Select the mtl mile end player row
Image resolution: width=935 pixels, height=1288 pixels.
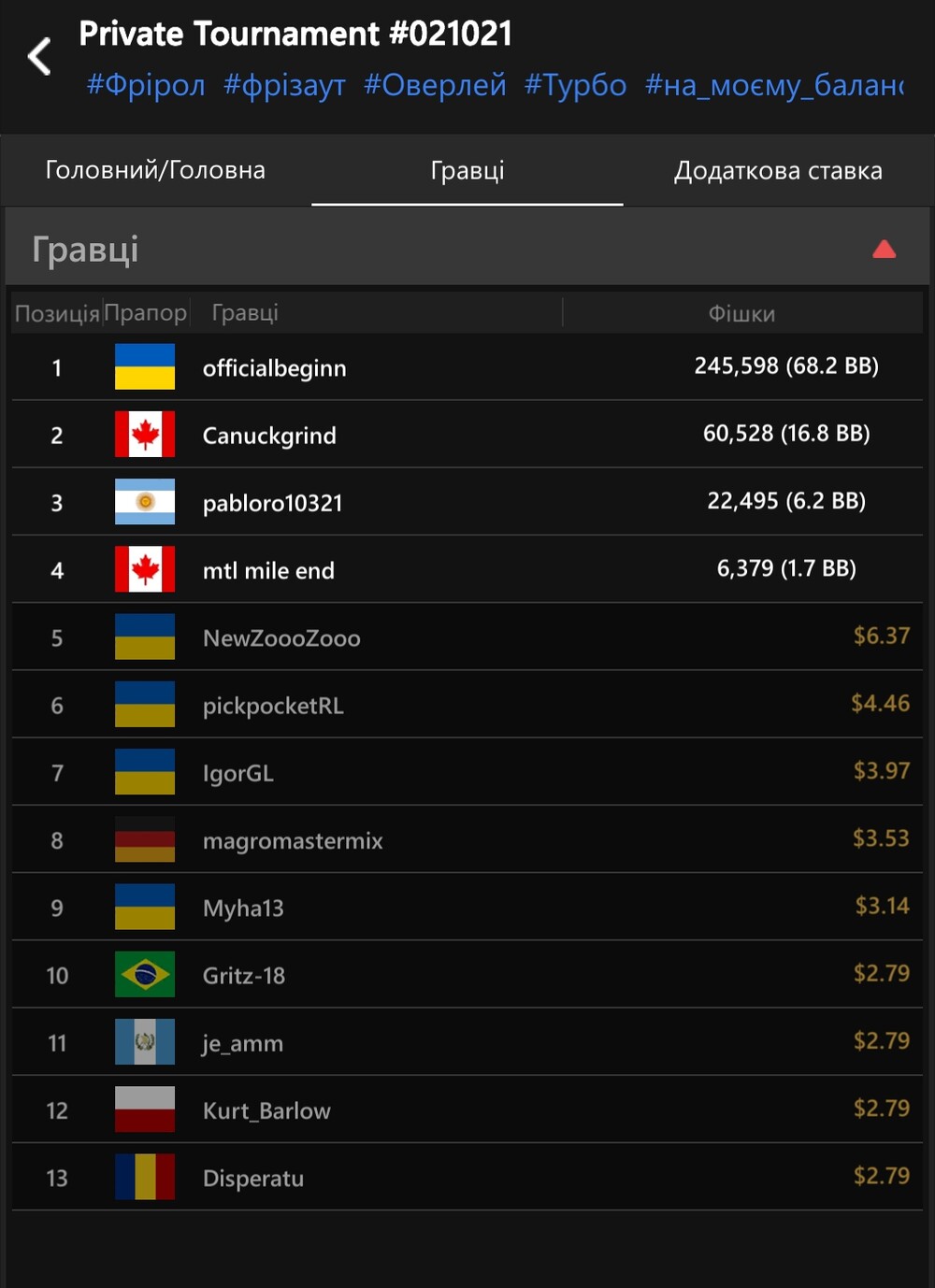[467, 569]
